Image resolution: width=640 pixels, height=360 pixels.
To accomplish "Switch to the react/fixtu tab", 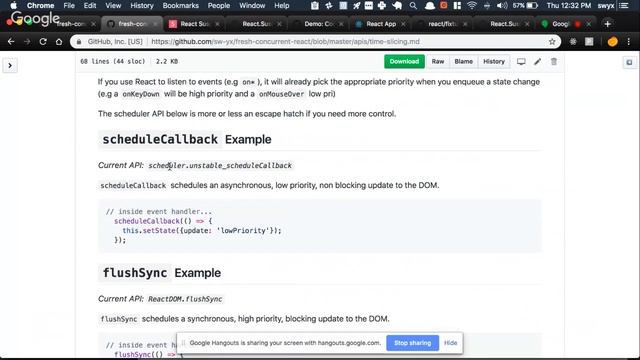I will pyautogui.click(x=442, y=24).
